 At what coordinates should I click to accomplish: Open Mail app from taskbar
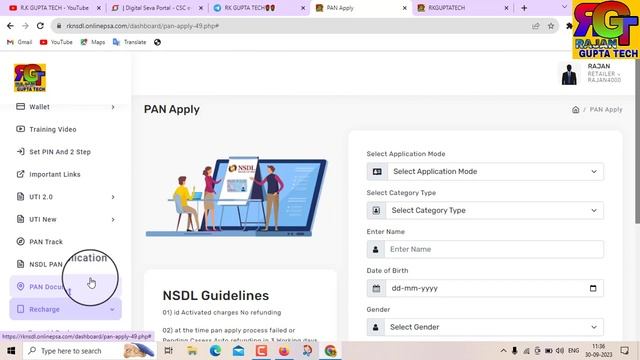tap(238, 351)
